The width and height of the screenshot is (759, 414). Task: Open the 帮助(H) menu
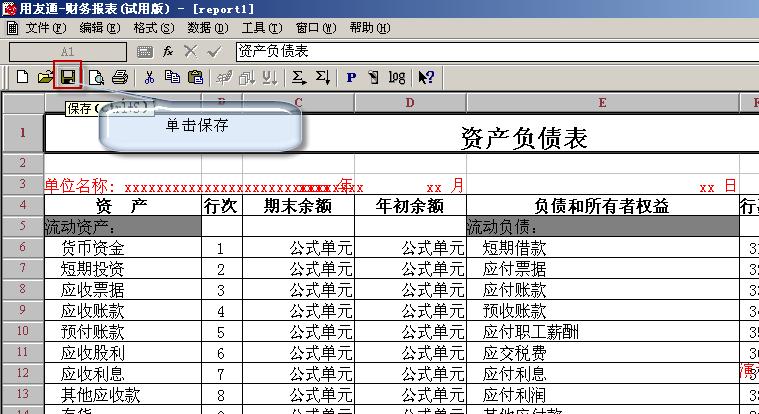tap(370, 28)
